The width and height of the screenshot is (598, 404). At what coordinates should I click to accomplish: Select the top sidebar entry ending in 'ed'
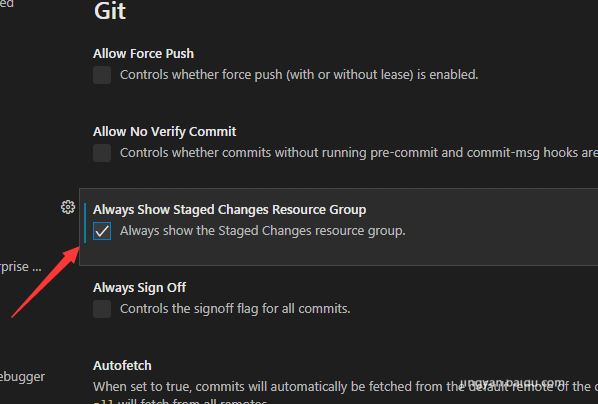[7, 3]
